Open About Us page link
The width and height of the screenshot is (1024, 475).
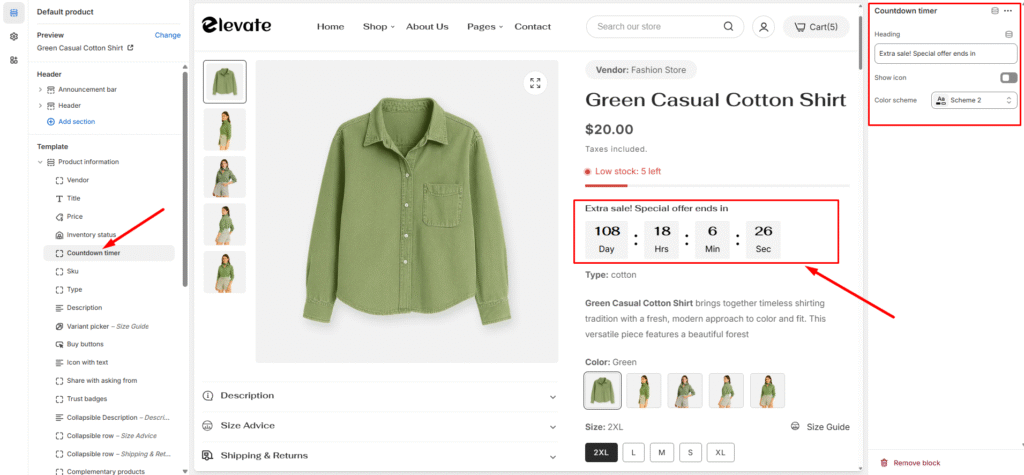427,27
